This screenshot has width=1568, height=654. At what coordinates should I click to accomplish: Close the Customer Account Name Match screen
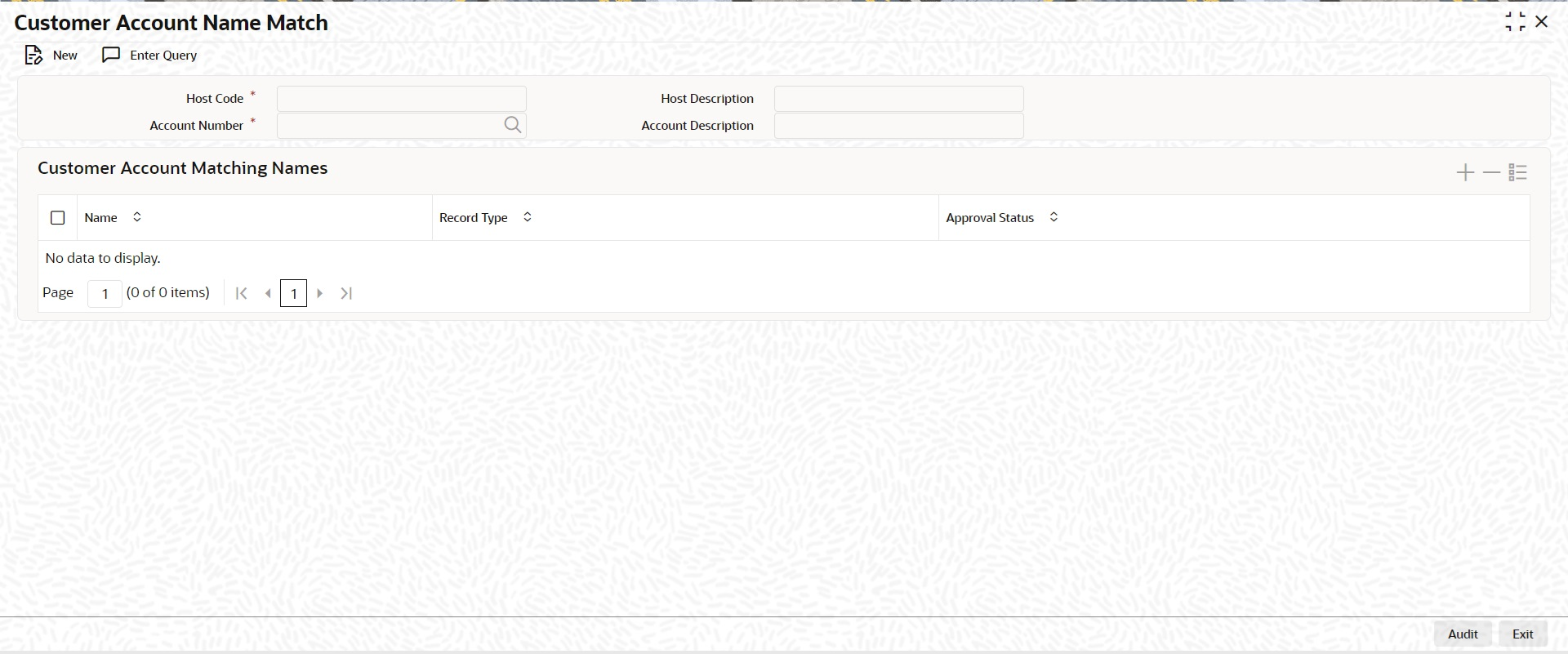click(1542, 22)
